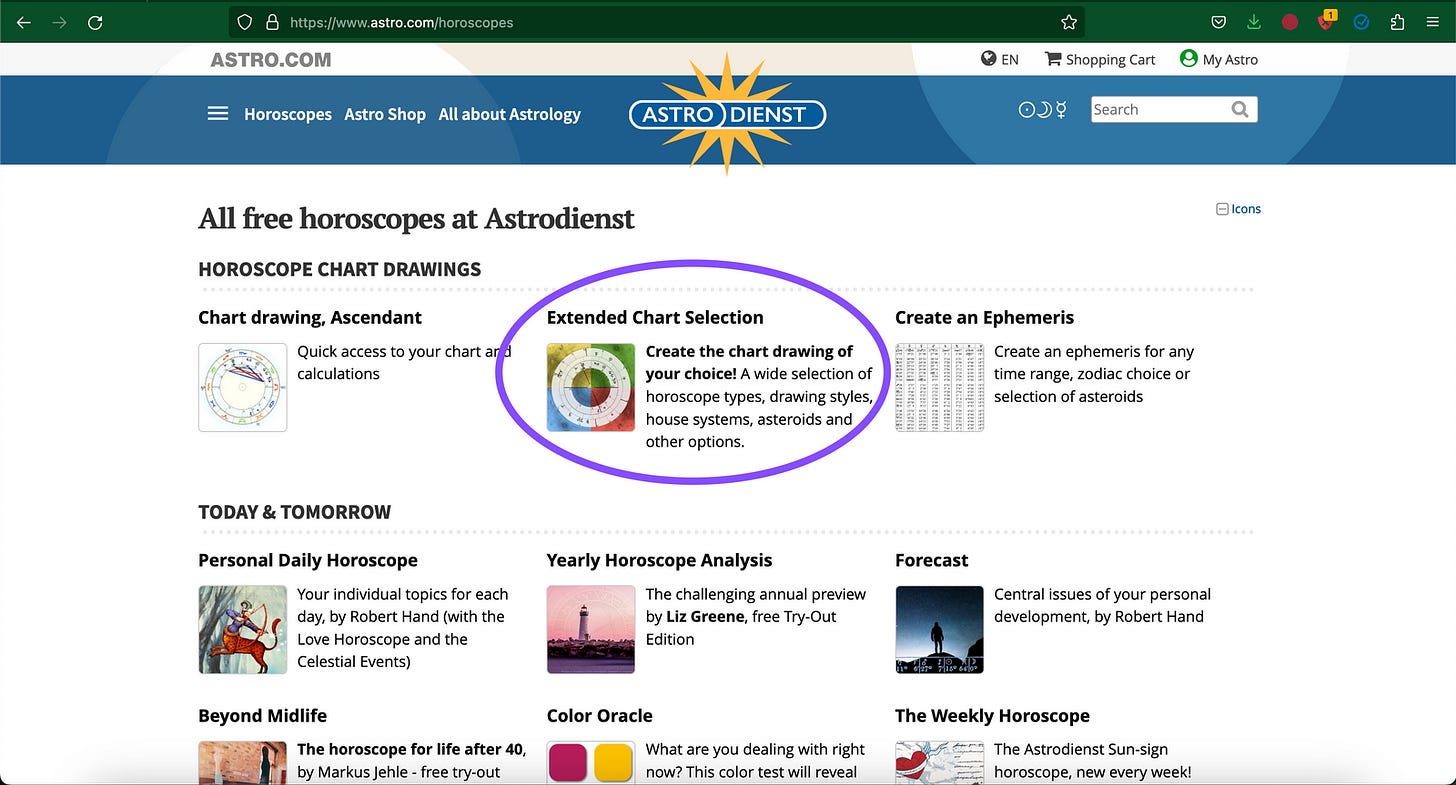Open the Forecast heading link
This screenshot has height=785, width=1456.
(x=932, y=560)
